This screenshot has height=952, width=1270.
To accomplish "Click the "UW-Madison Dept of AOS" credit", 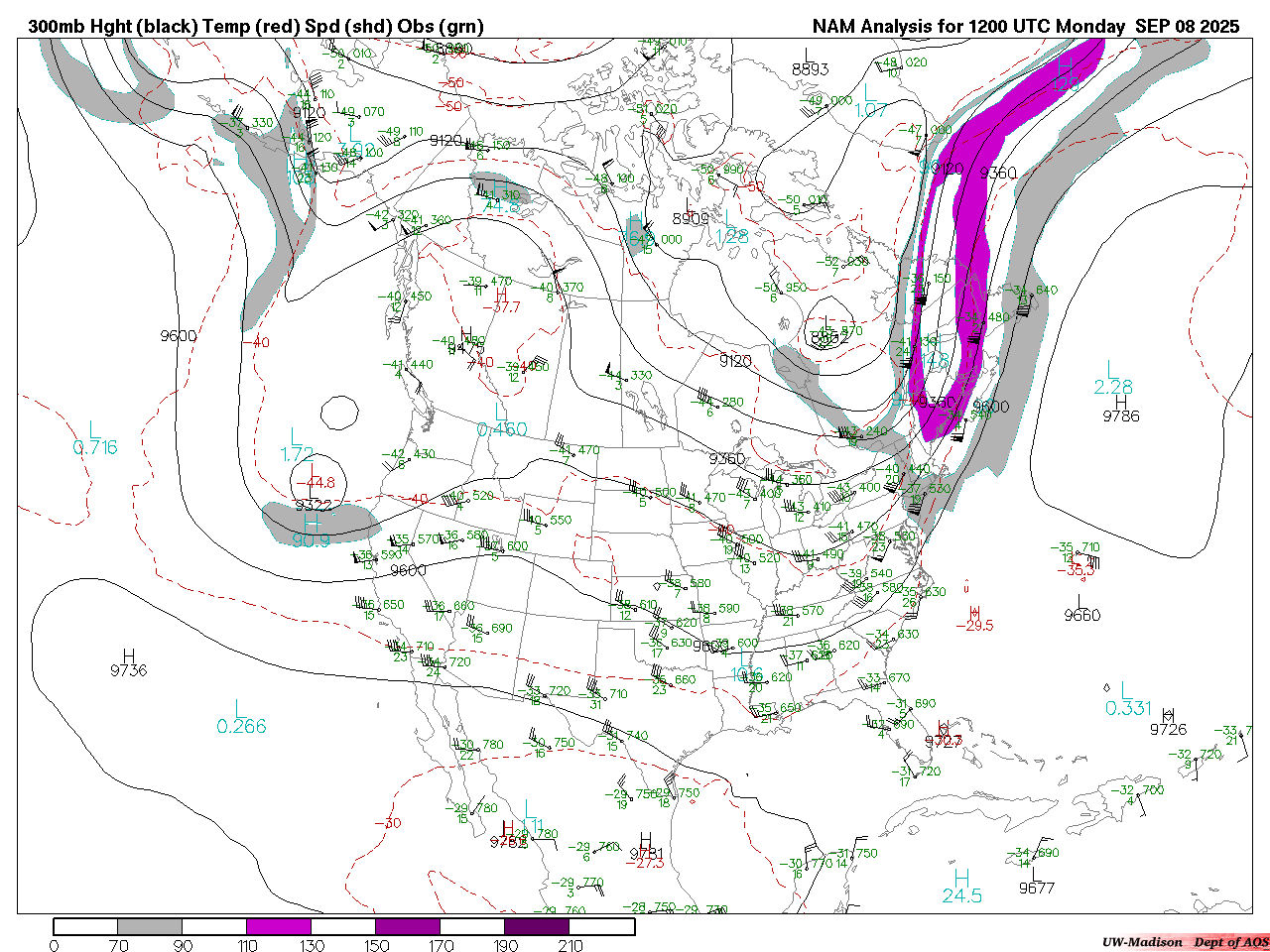I will point(1185,942).
